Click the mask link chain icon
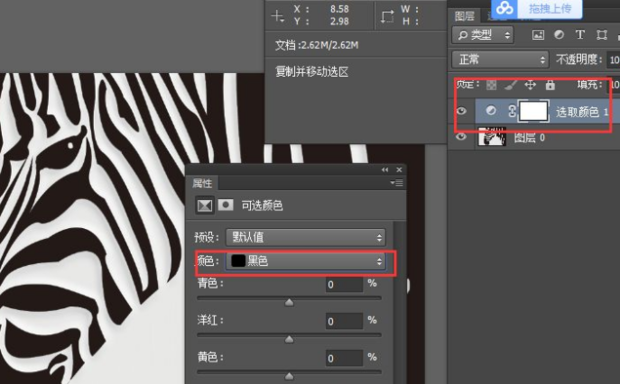This screenshot has width=620, height=384. [x=512, y=111]
